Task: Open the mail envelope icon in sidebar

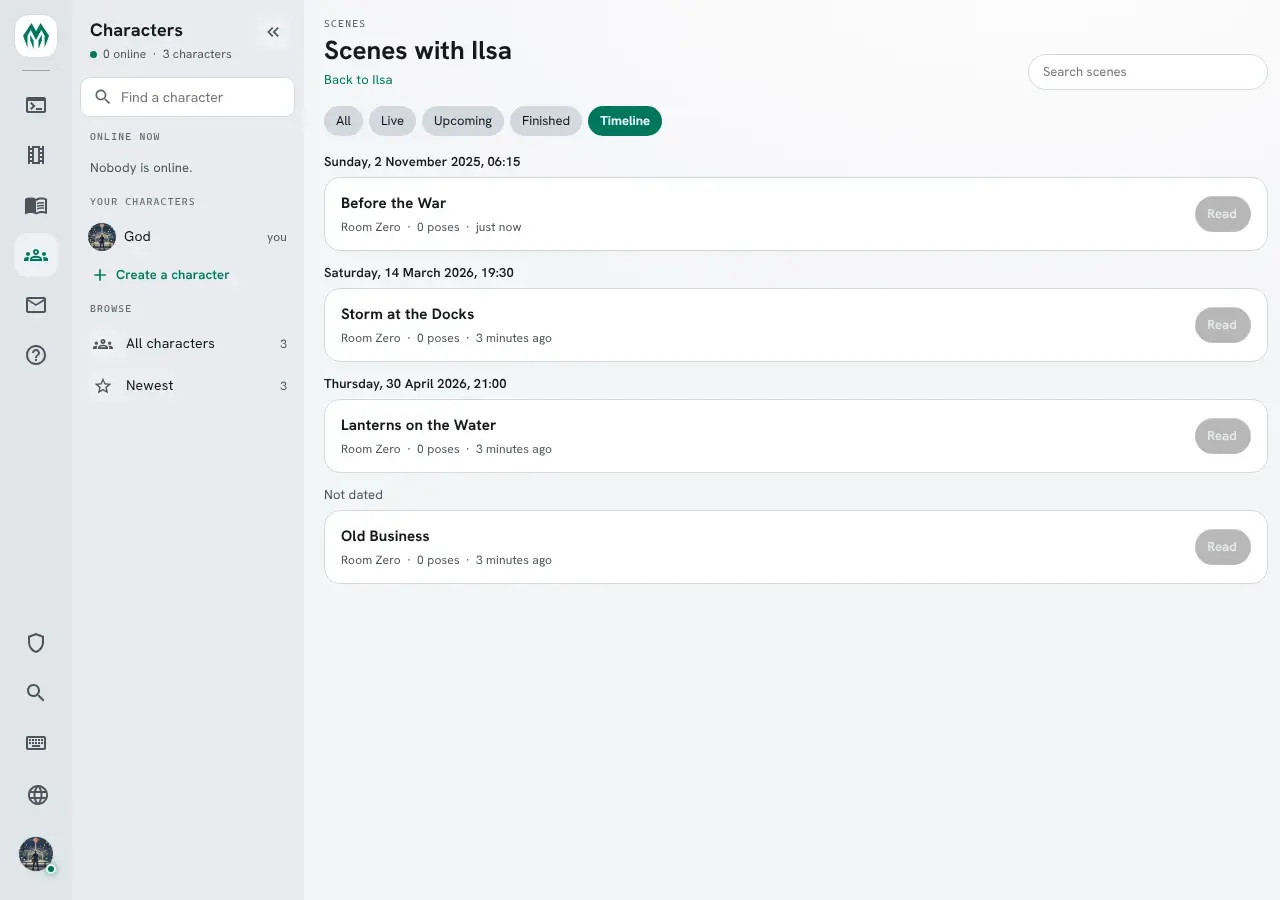Action: [x=36, y=305]
